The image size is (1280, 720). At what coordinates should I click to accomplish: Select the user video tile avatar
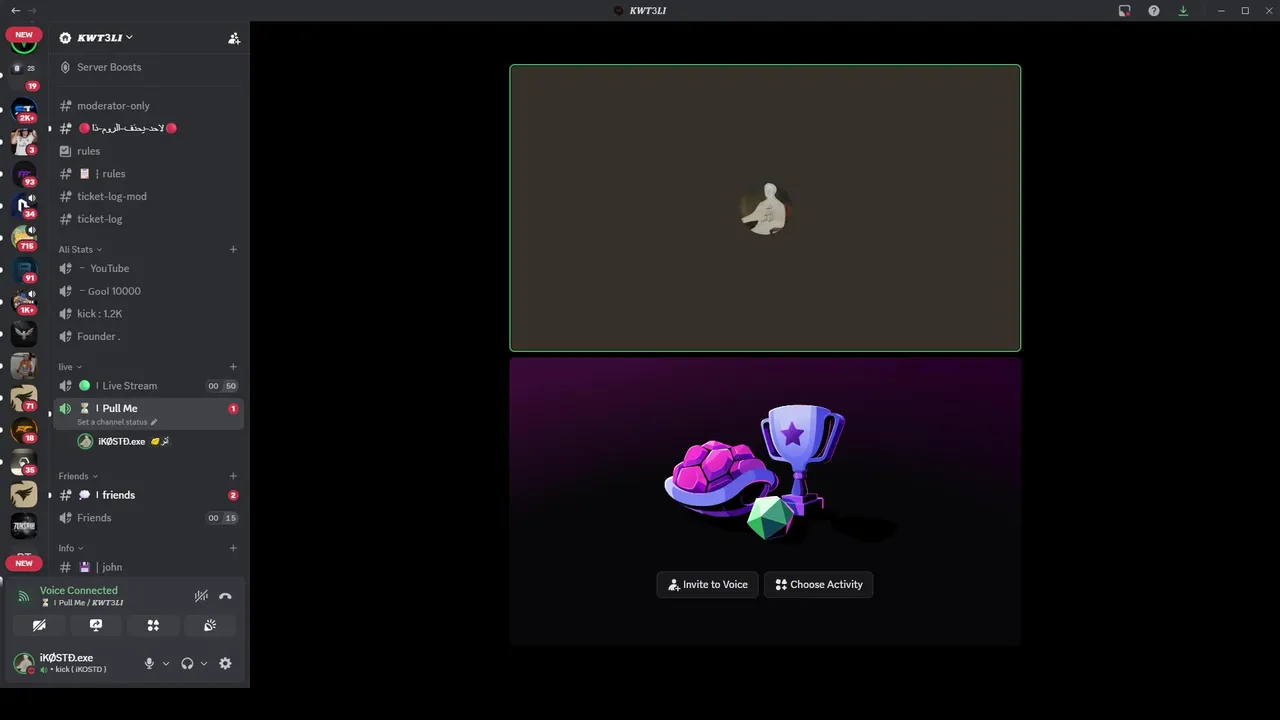(x=766, y=209)
